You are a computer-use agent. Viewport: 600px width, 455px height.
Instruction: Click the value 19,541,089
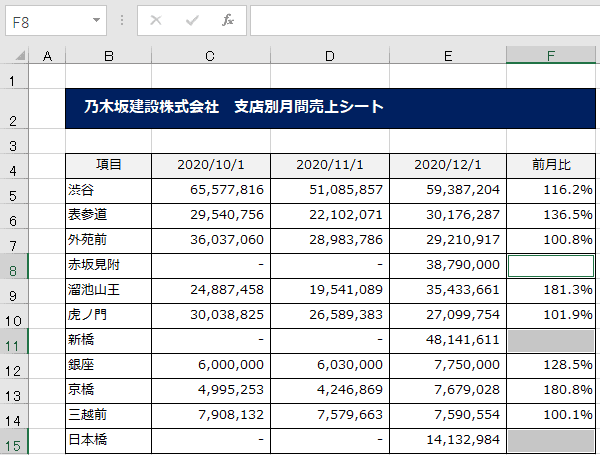(x=346, y=290)
